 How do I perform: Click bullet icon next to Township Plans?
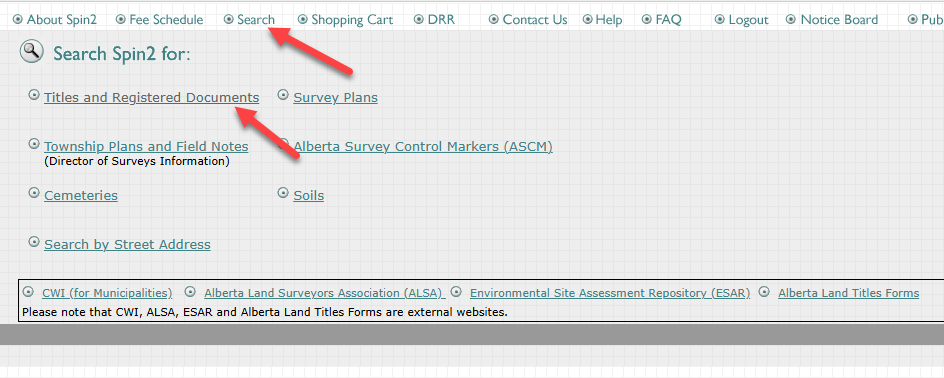[x=34, y=144]
